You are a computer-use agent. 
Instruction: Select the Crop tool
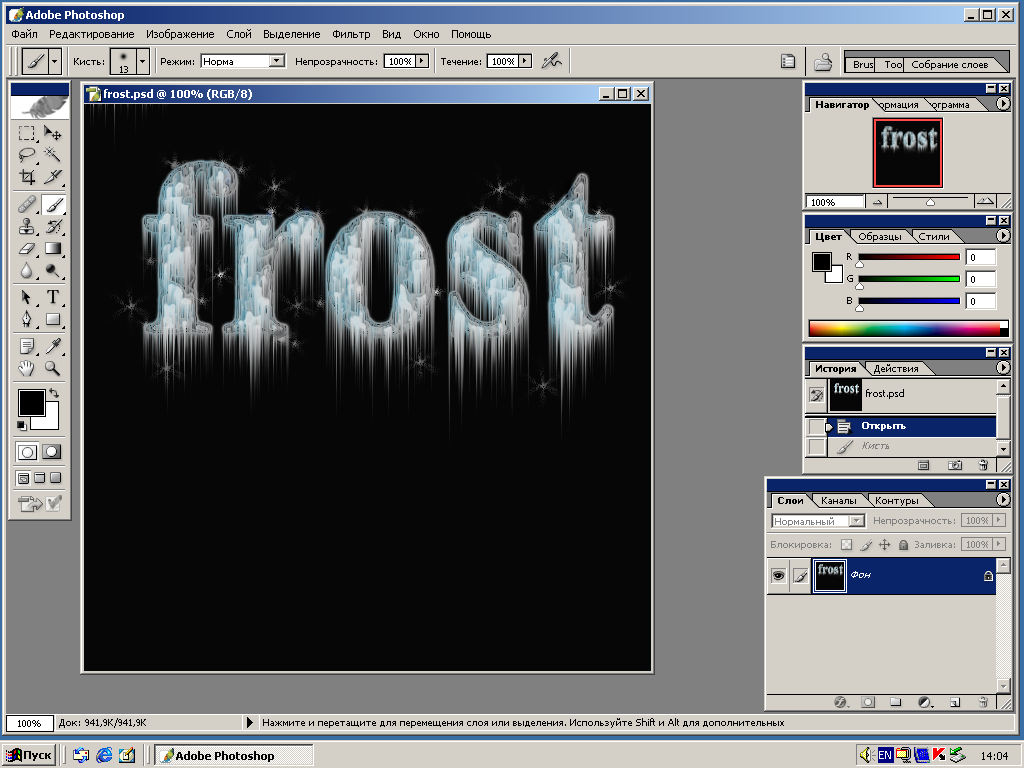(x=26, y=176)
